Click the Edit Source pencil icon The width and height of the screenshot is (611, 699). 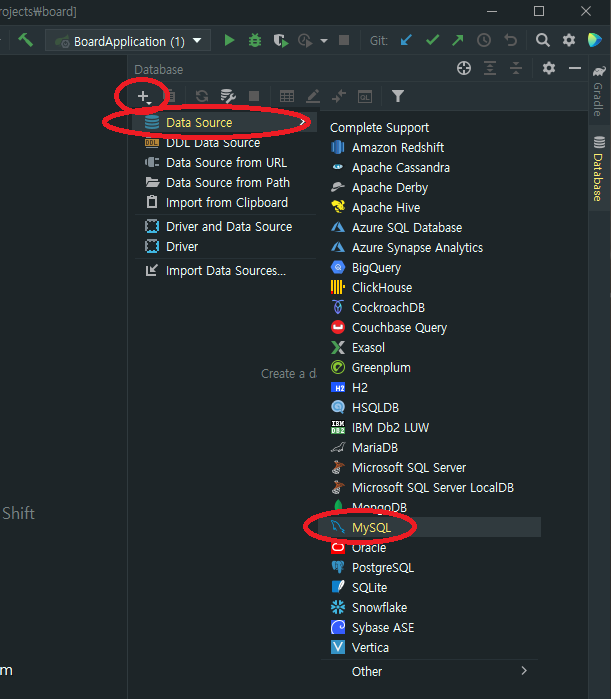[313, 96]
